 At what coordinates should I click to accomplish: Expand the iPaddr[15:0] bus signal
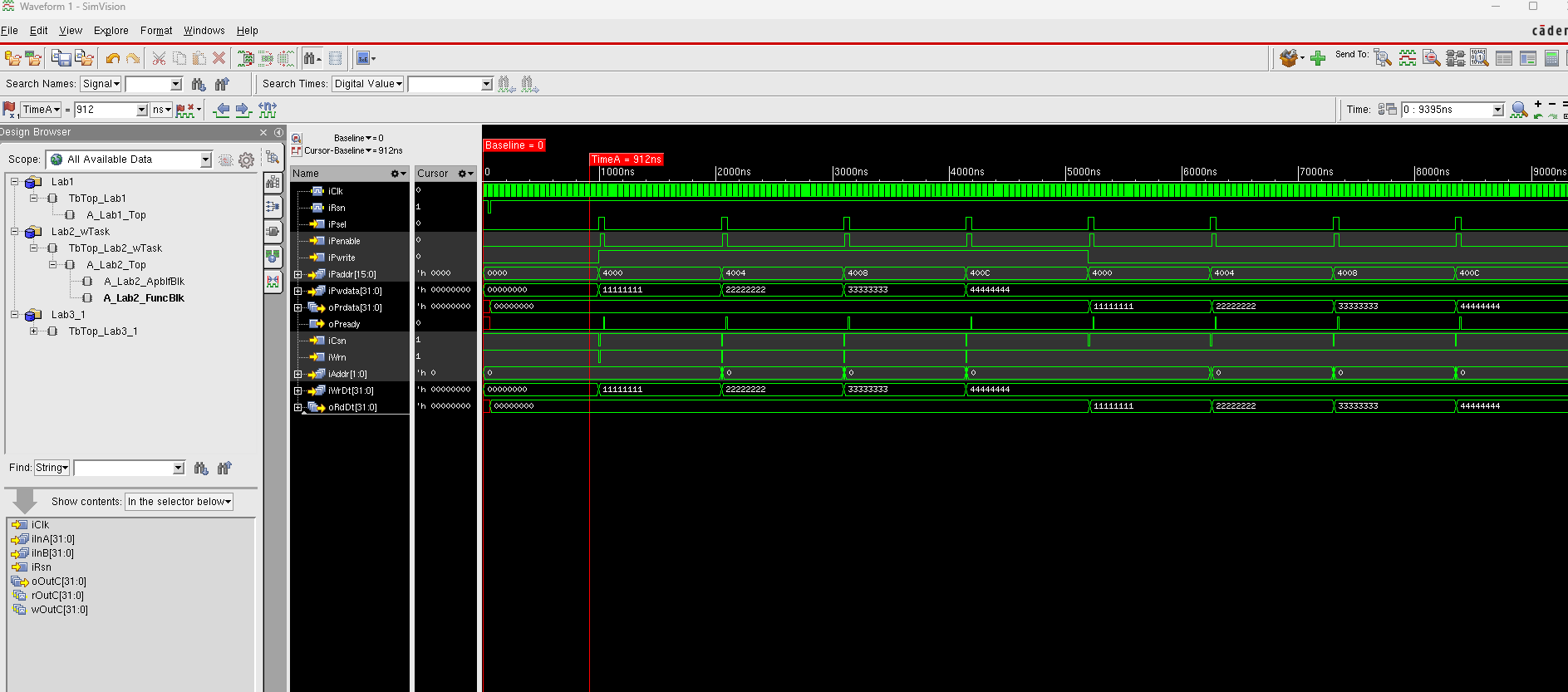pos(298,274)
